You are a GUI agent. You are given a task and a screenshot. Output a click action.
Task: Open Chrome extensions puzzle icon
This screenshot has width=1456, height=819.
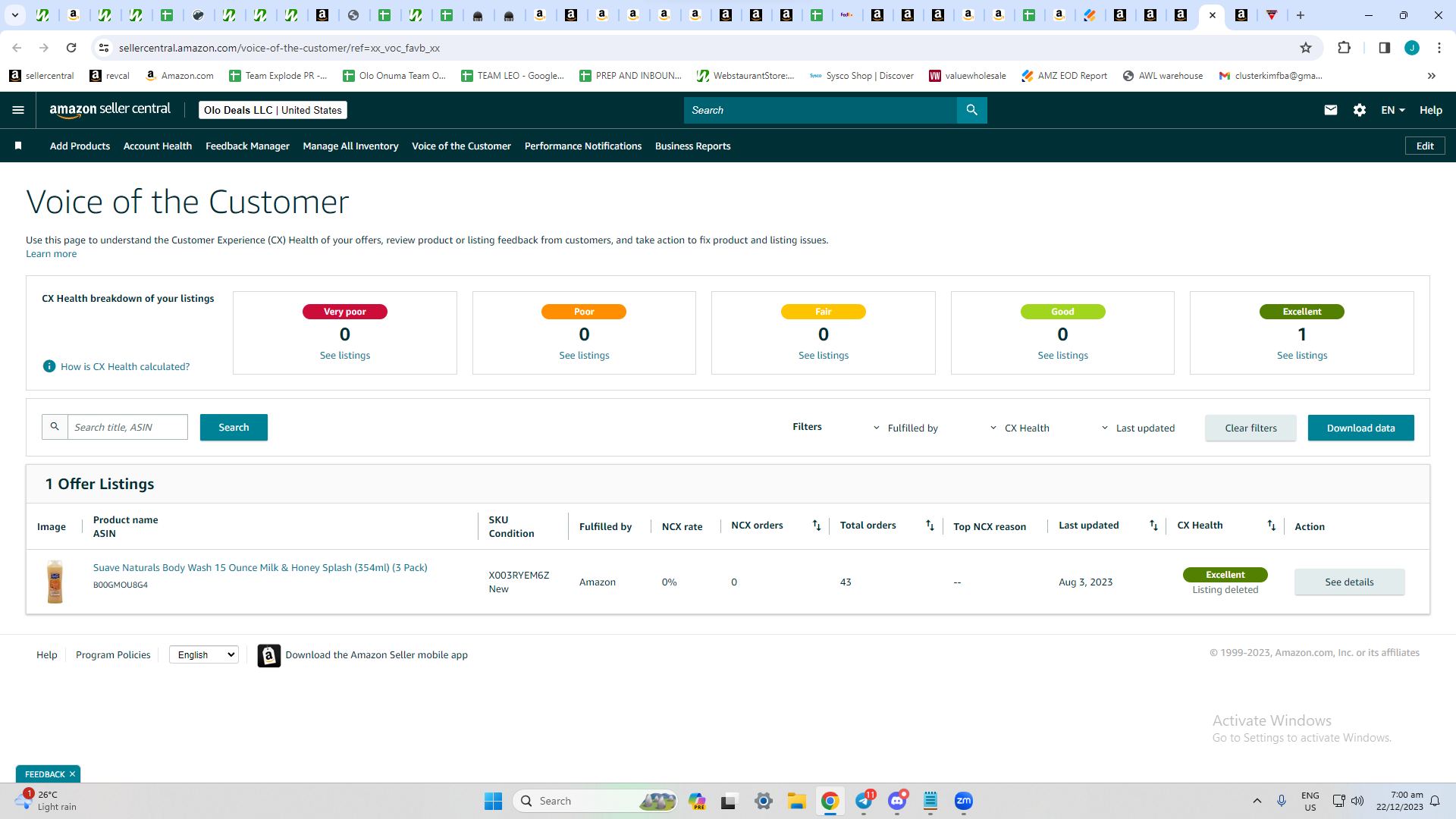click(x=1344, y=48)
